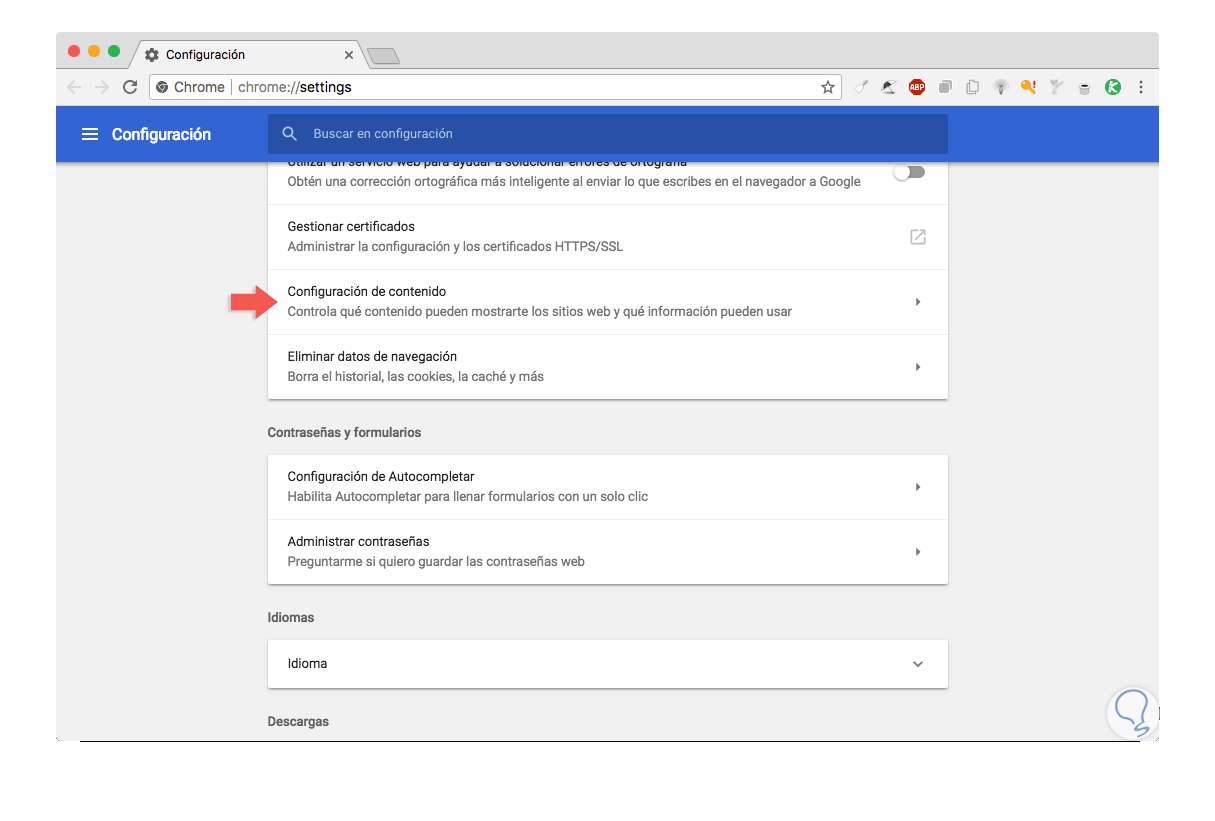Click the orange key extension icon
The width and height of the screenshot is (1215, 821).
point(1028,87)
